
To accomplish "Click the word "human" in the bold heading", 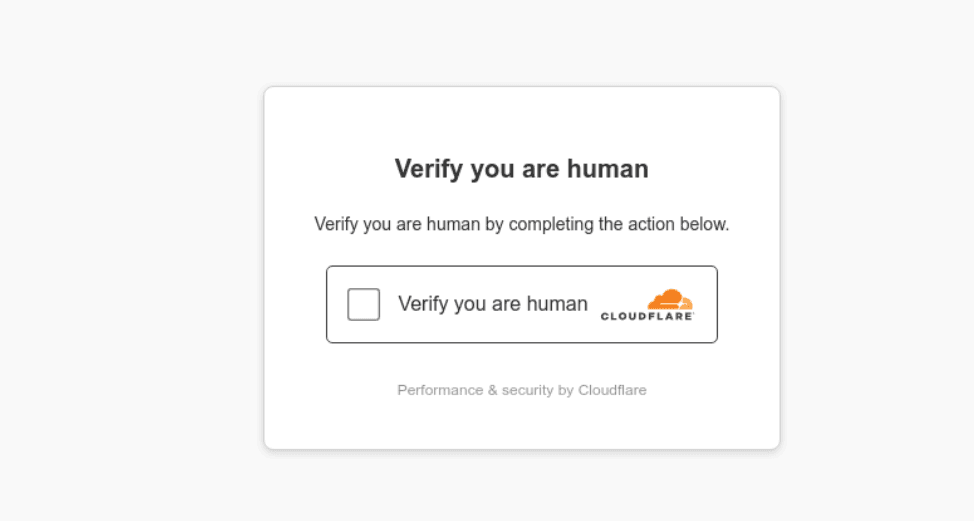I will 608,169.
